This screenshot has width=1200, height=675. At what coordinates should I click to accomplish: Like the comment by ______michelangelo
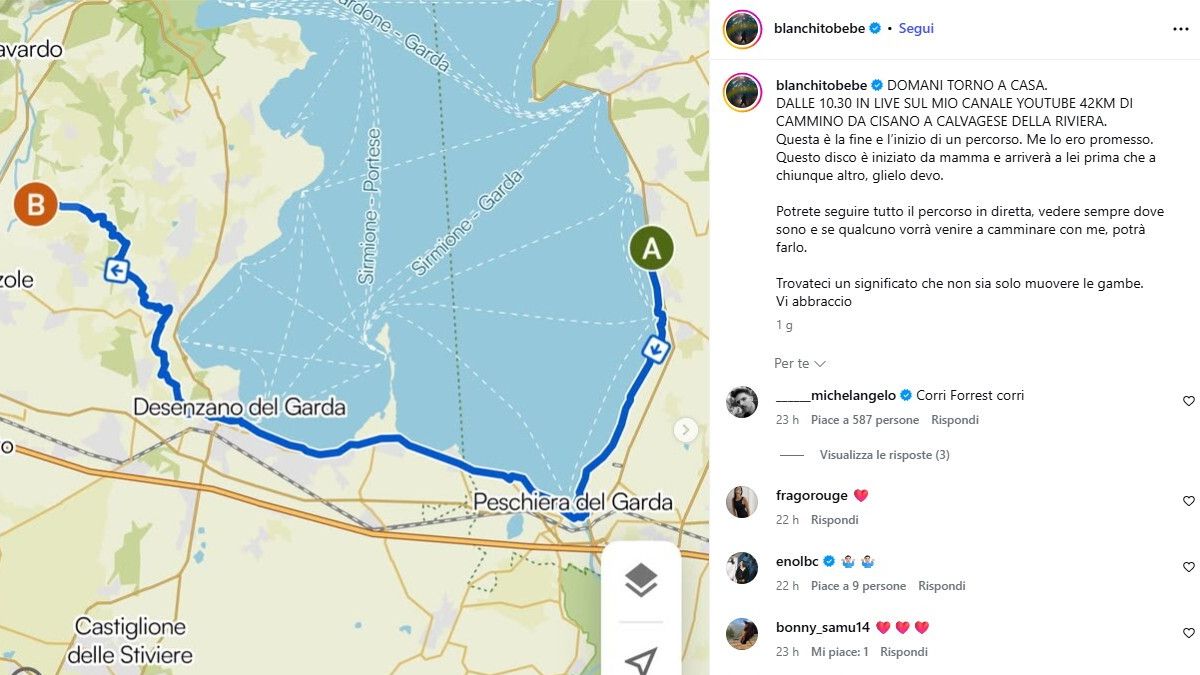pos(1188,401)
